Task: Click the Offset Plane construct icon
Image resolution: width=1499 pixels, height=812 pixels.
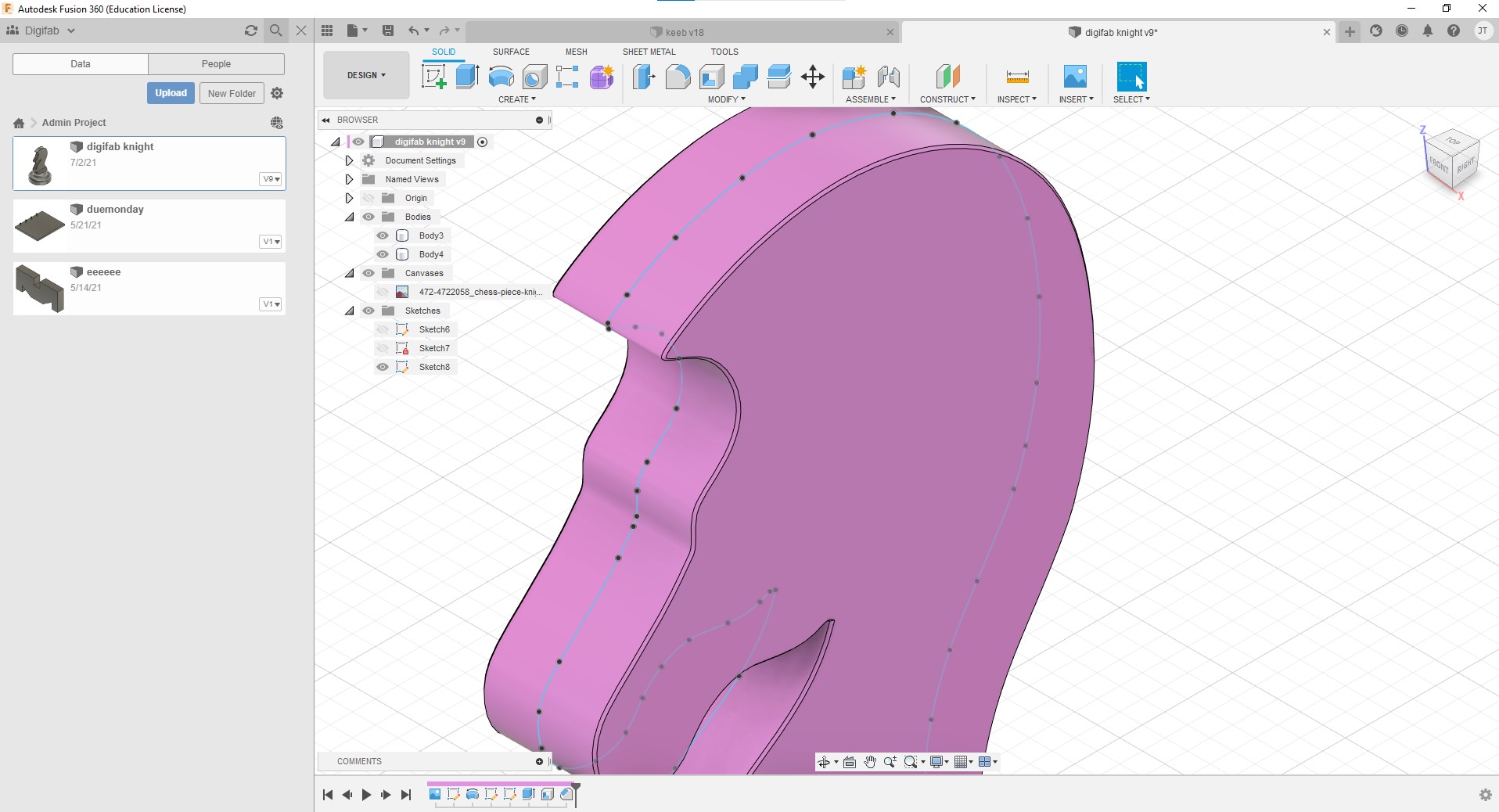Action: (x=947, y=77)
